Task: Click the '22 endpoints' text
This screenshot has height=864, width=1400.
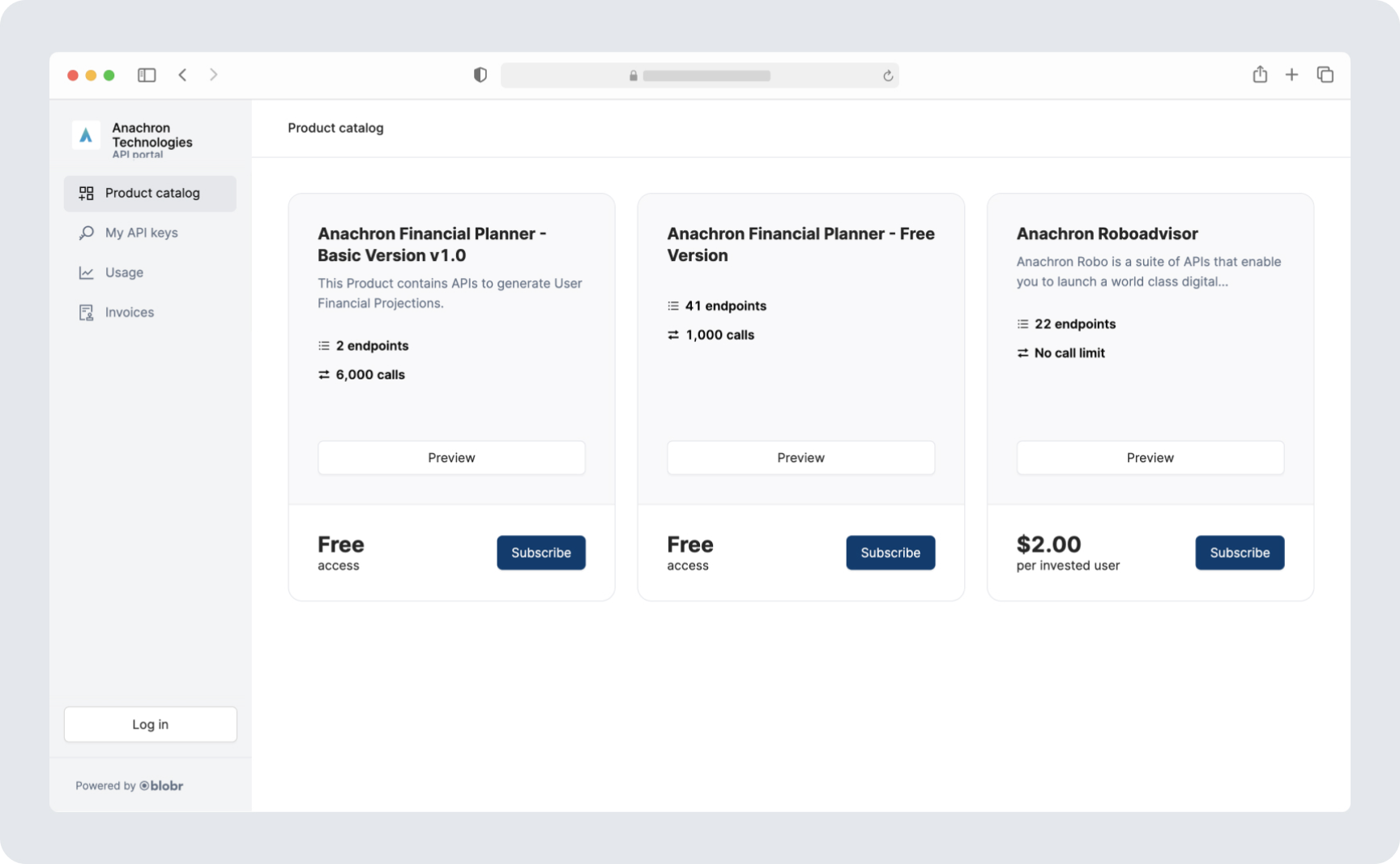Action: tap(1075, 323)
